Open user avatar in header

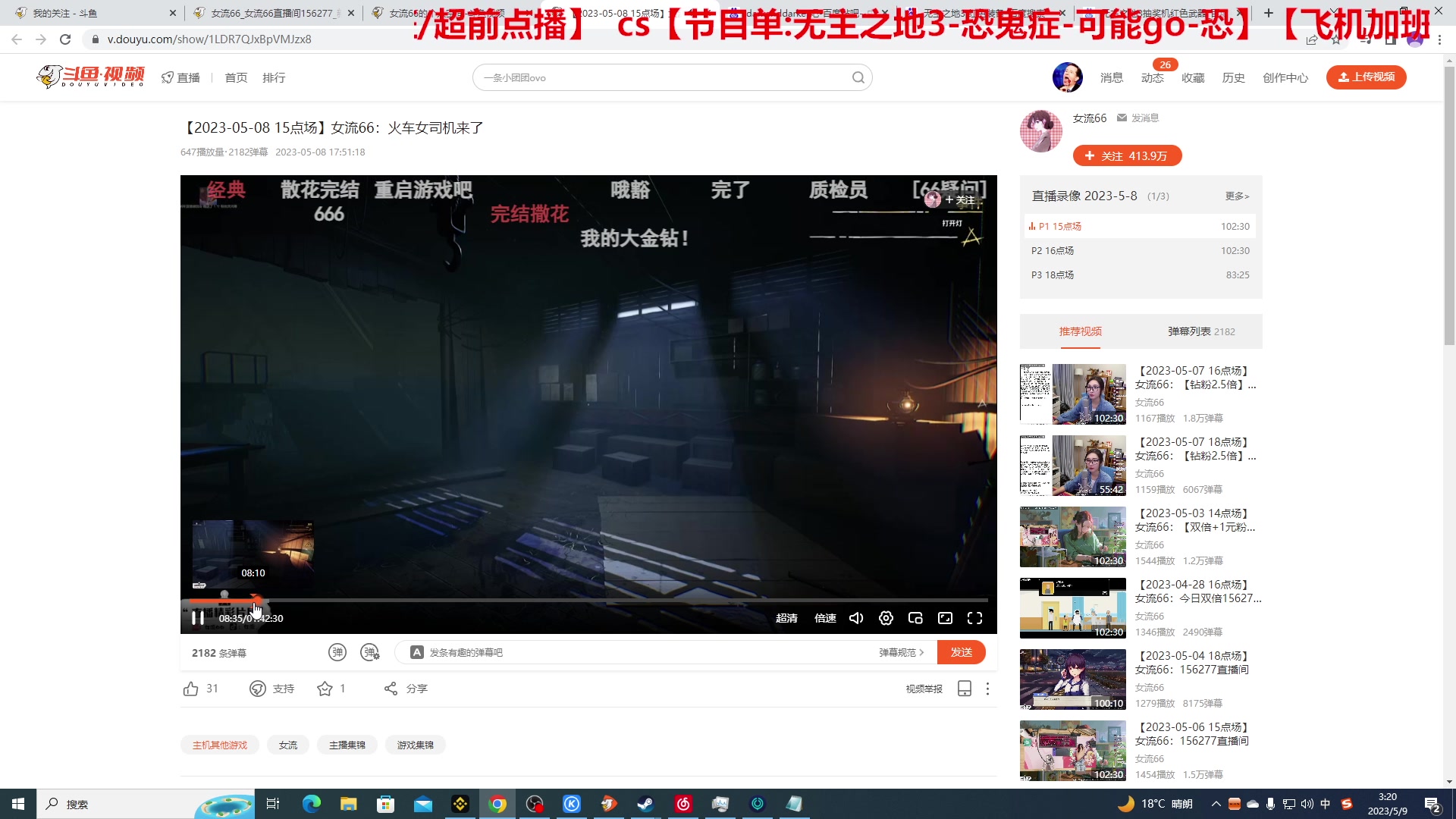[x=1067, y=77]
